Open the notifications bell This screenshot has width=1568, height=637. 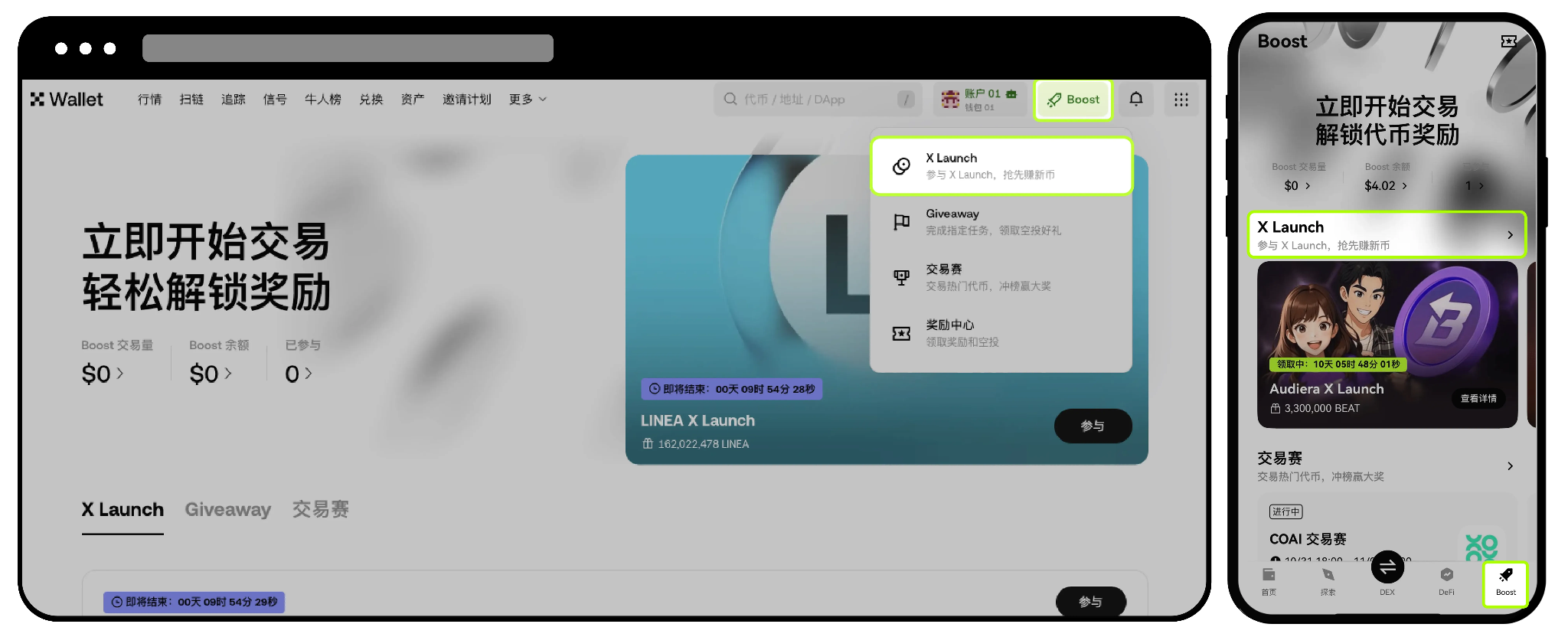[1136, 100]
